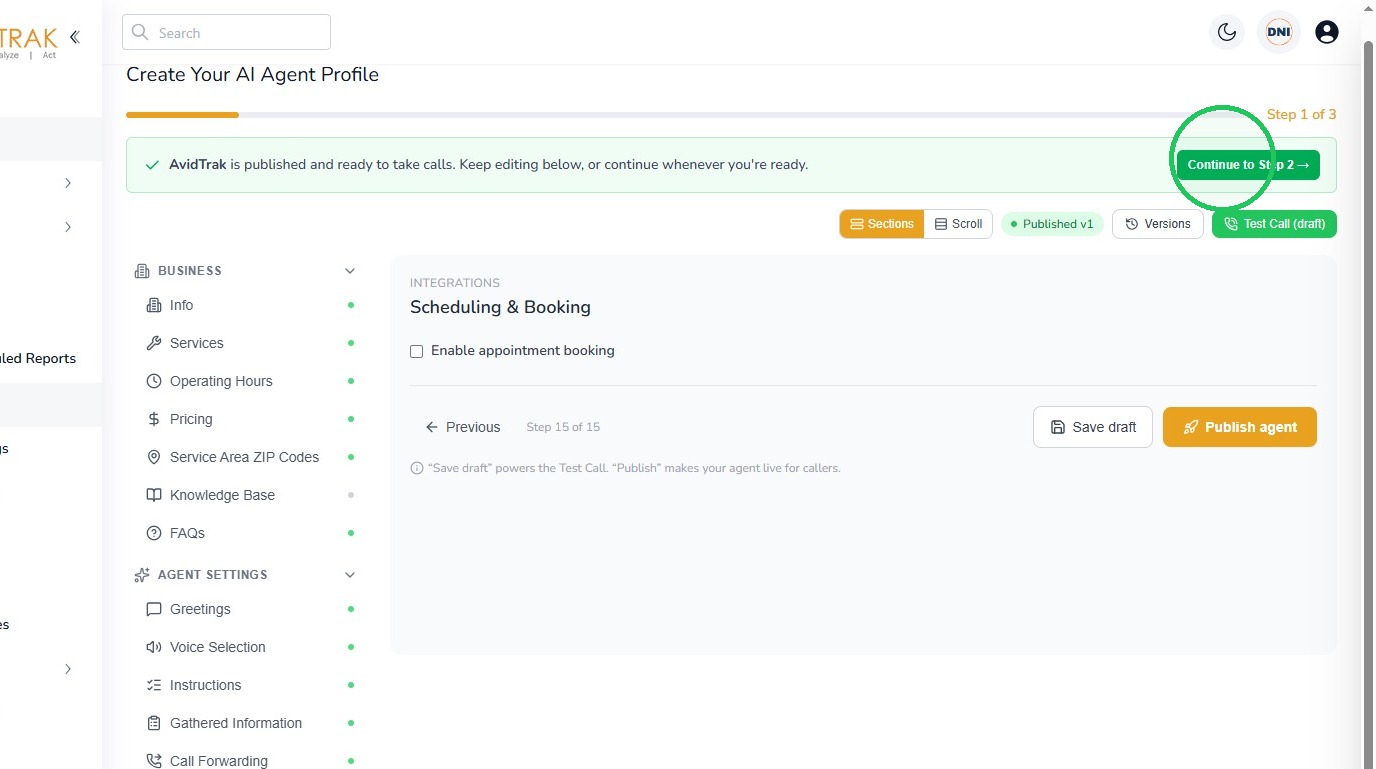Click the "Step 1 of 3" label
Screen dimensions: 1376x769
[x=1301, y=114]
